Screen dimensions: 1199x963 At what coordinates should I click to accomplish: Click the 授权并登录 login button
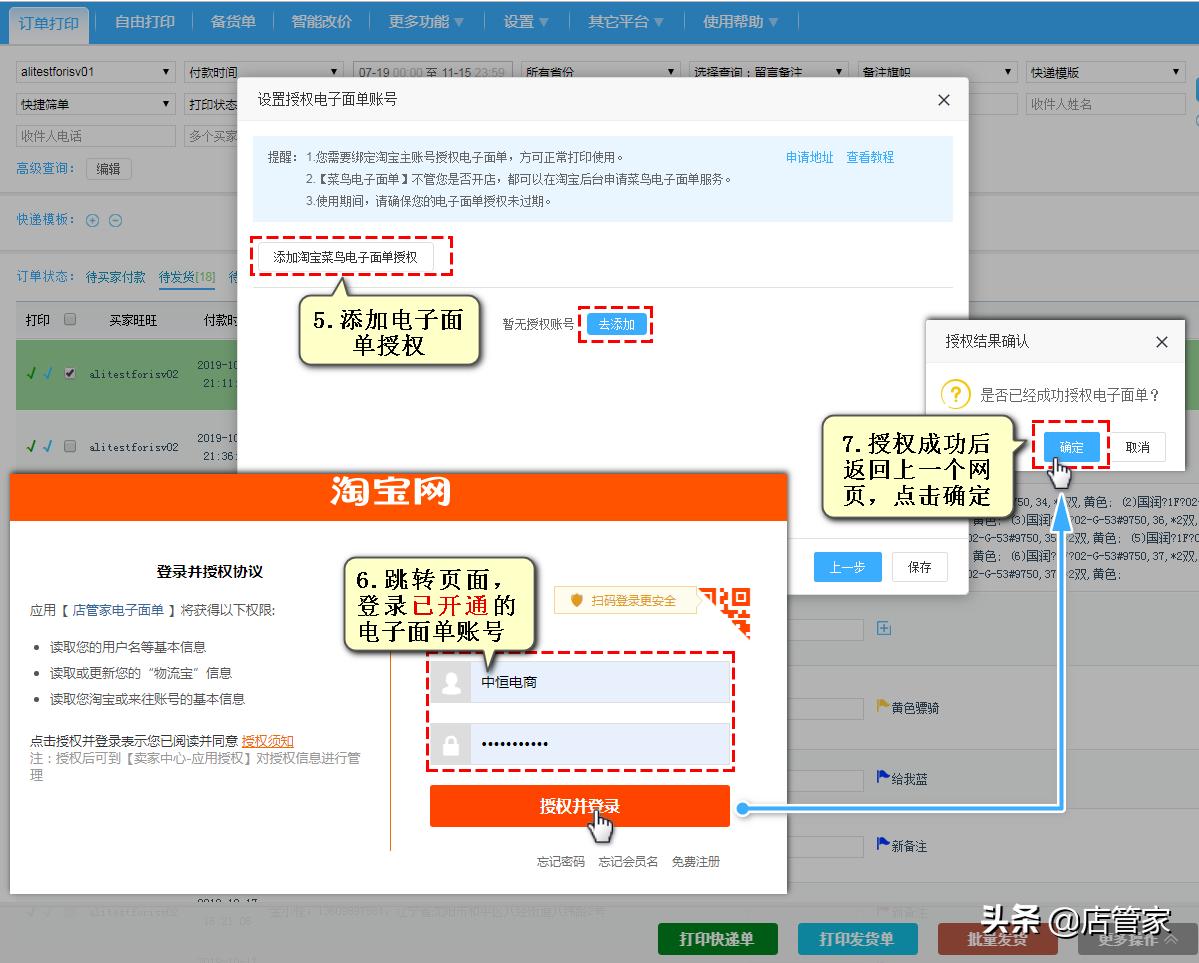pos(580,807)
